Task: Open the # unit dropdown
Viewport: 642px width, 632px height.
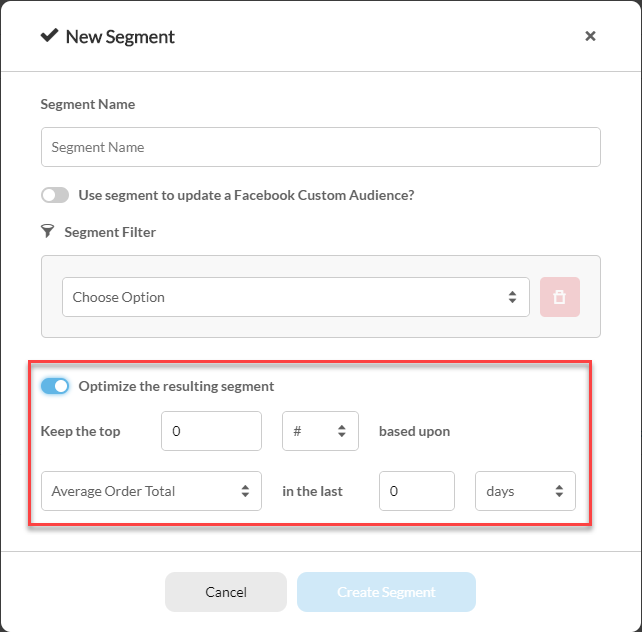Action: tap(320, 431)
